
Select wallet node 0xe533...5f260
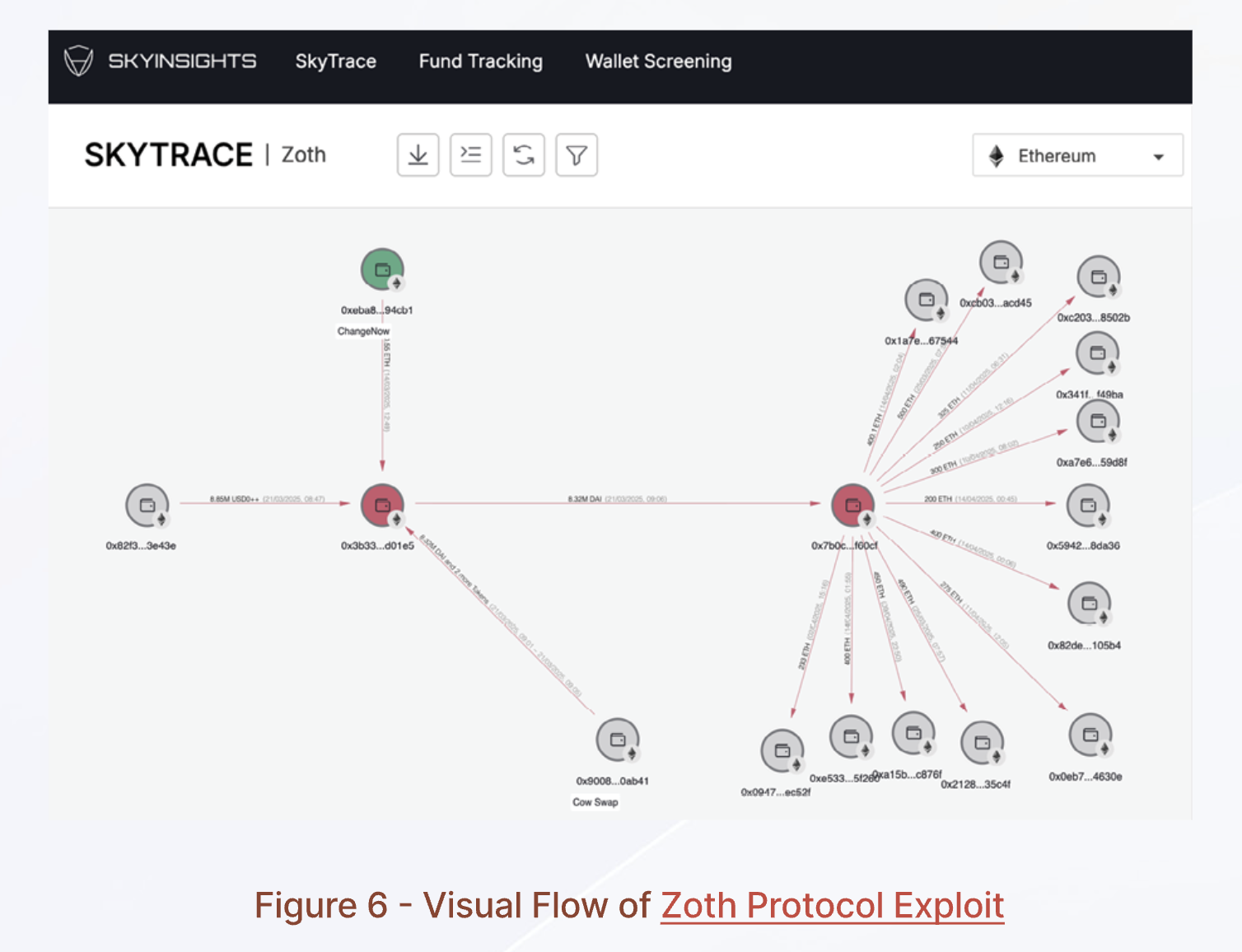coord(852,737)
